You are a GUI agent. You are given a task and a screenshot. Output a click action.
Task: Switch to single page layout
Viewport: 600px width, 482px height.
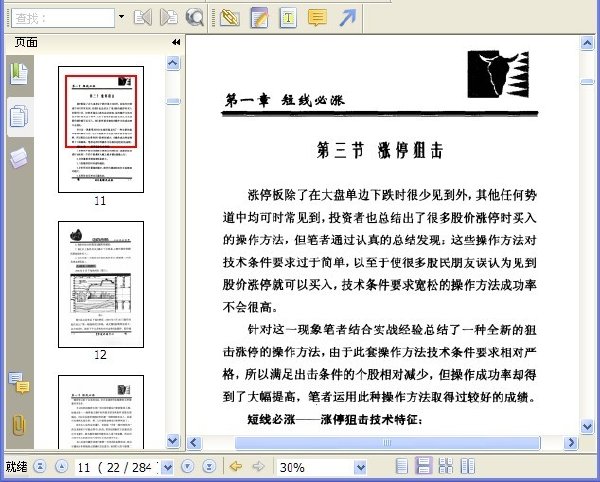[401, 466]
